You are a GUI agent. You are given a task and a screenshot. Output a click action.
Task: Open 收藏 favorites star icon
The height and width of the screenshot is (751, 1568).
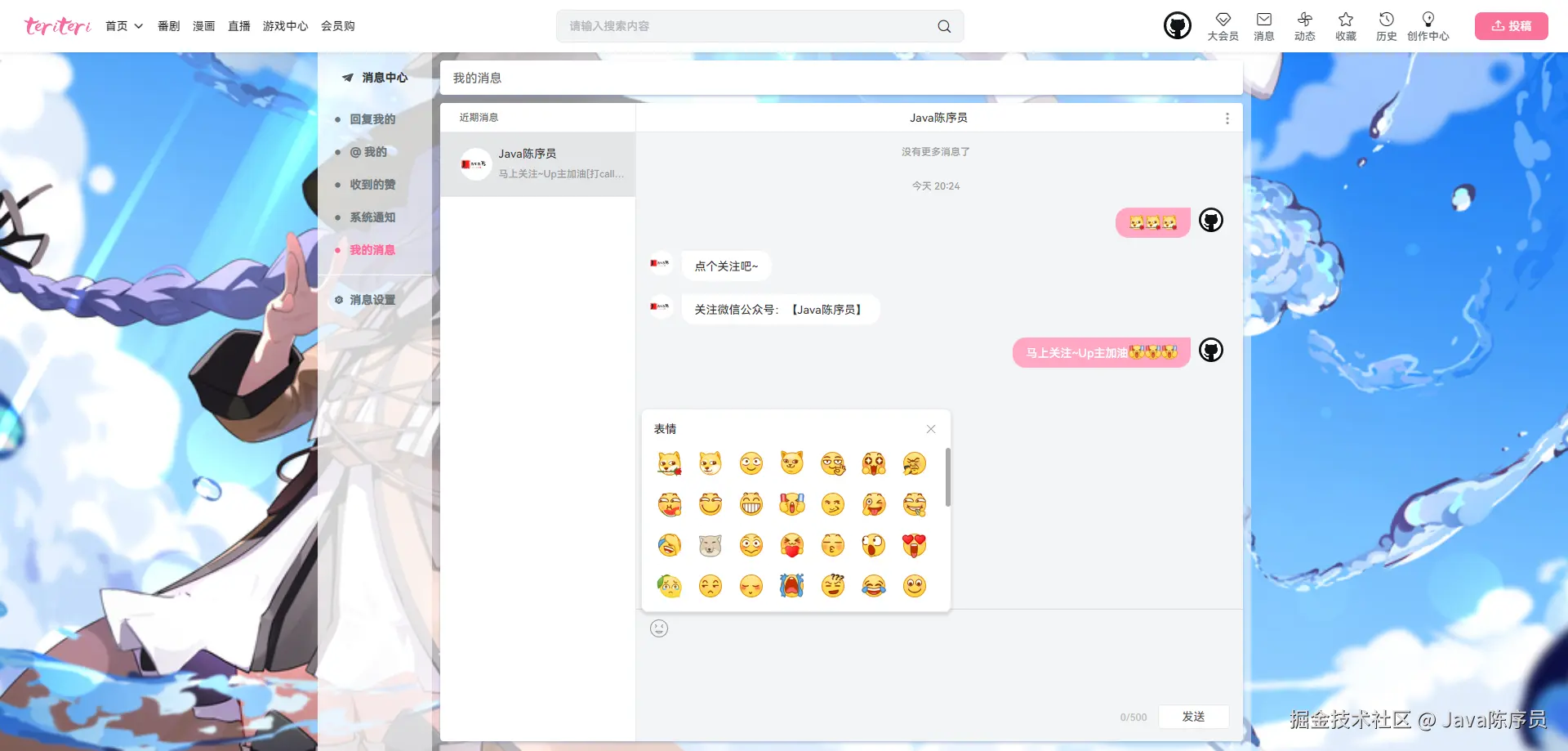click(x=1346, y=26)
